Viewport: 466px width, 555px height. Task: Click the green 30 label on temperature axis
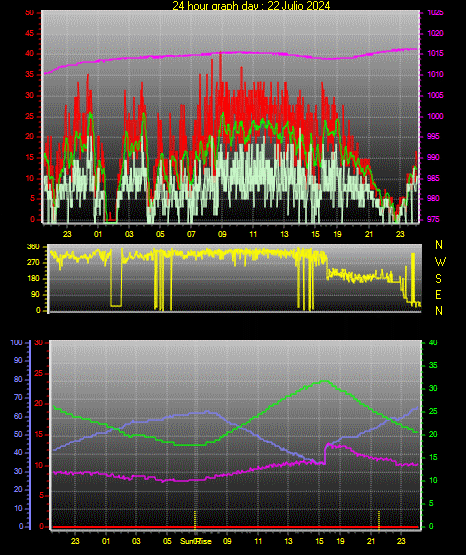433,388
